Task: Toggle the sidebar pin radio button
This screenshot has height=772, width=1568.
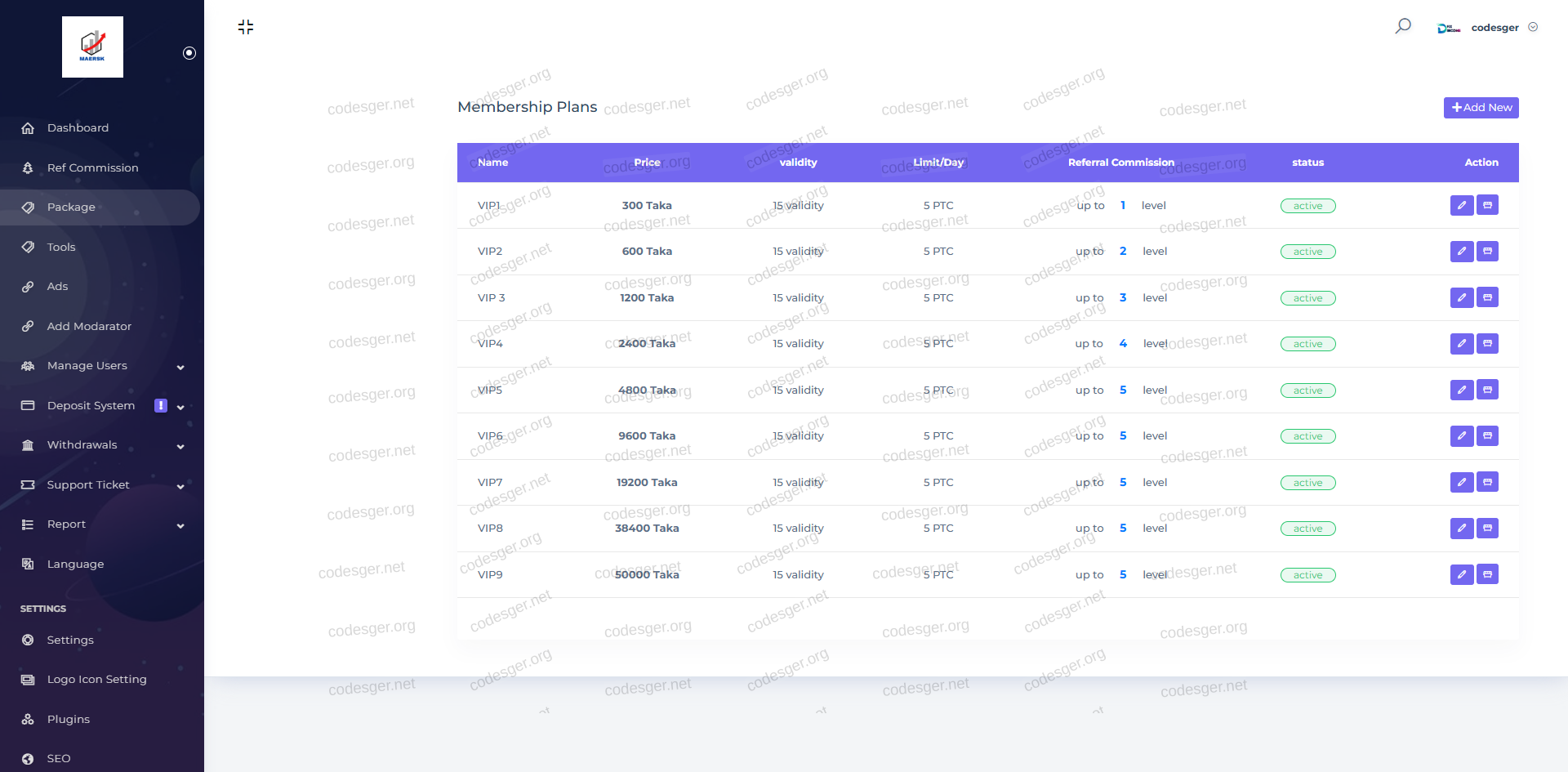Action: pos(189,53)
